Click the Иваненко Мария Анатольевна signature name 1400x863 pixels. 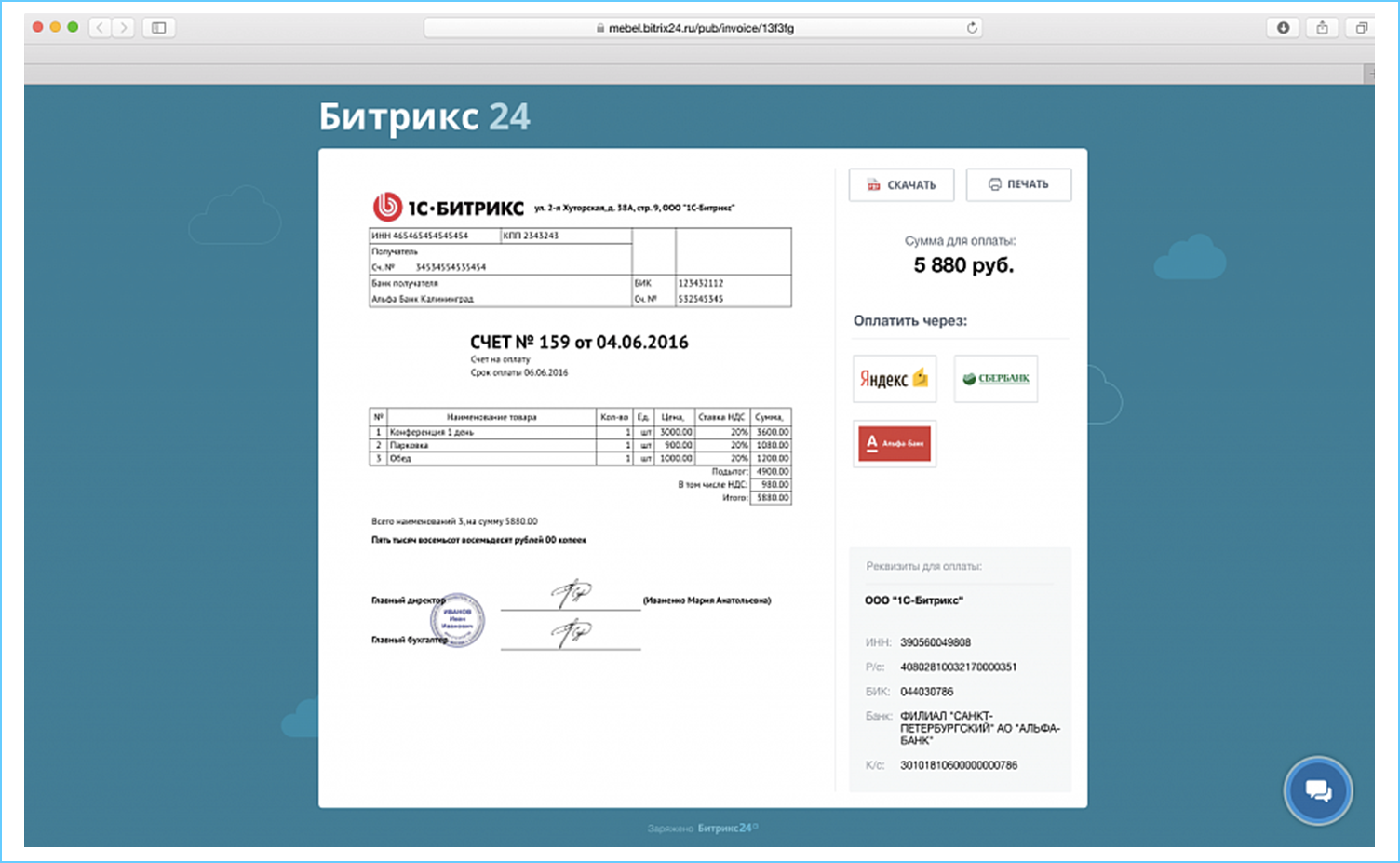(707, 600)
